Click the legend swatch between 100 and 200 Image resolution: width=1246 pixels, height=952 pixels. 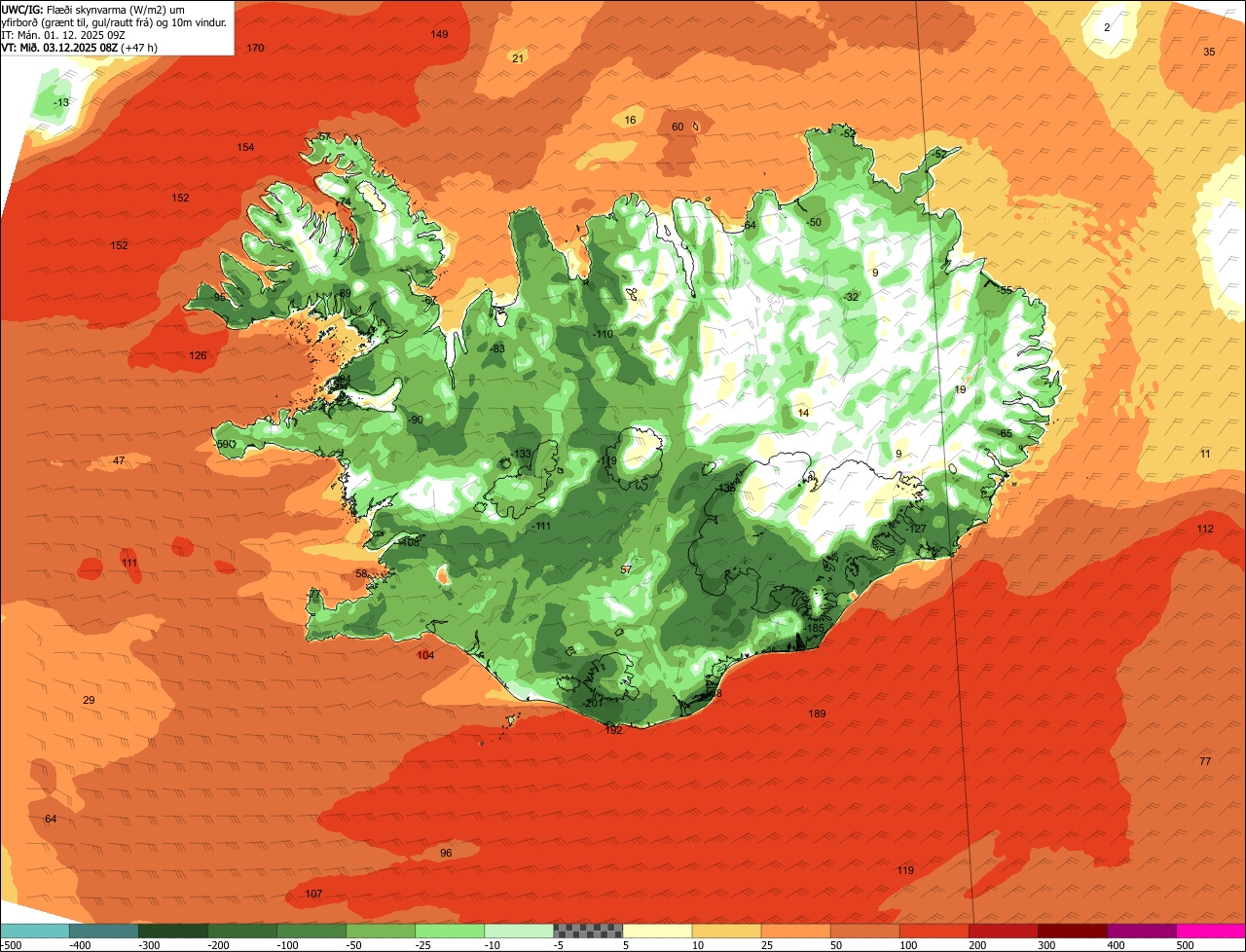pyautogui.click(x=934, y=931)
